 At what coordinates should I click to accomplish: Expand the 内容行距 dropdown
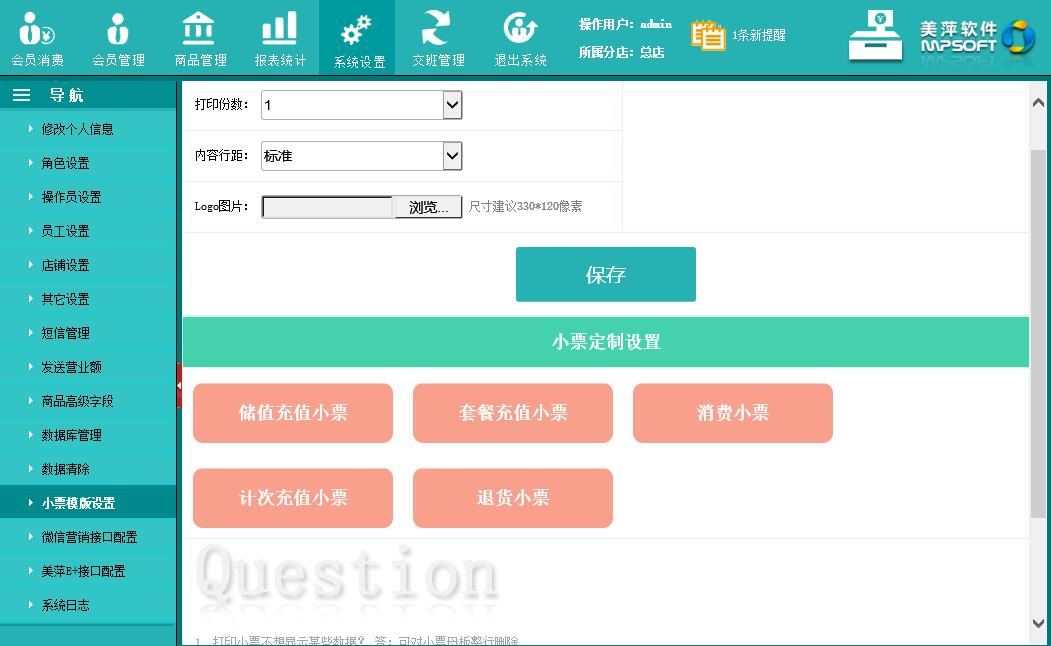click(x=452, y=156)
